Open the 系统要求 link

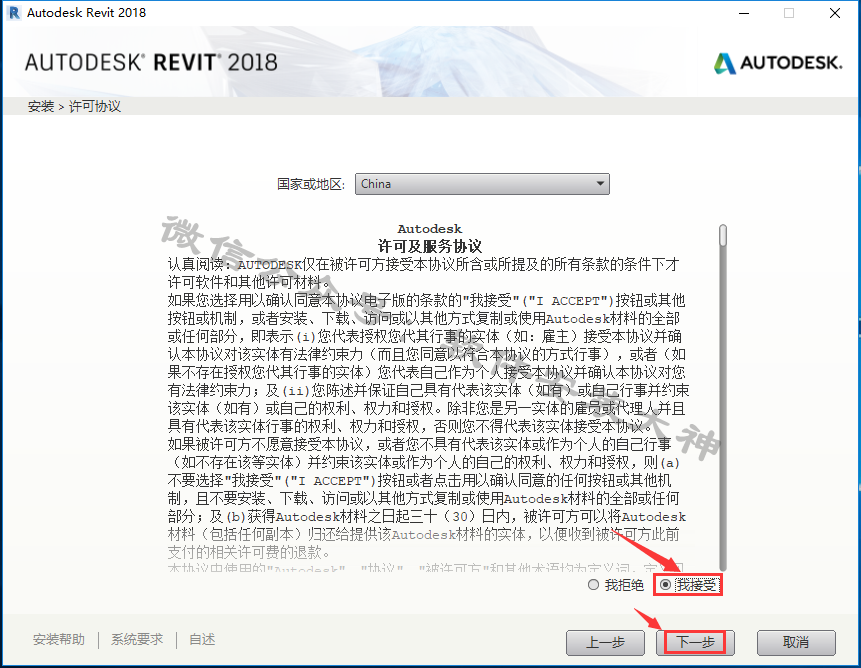tap(137, 639)
